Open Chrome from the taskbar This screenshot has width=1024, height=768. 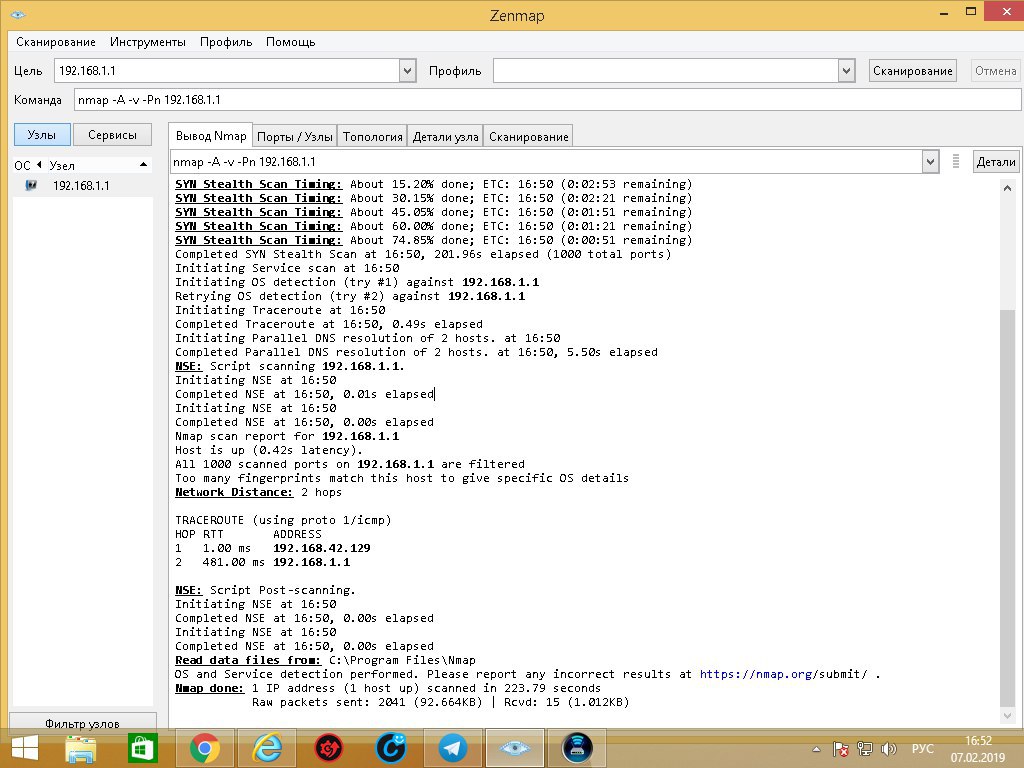204,748
